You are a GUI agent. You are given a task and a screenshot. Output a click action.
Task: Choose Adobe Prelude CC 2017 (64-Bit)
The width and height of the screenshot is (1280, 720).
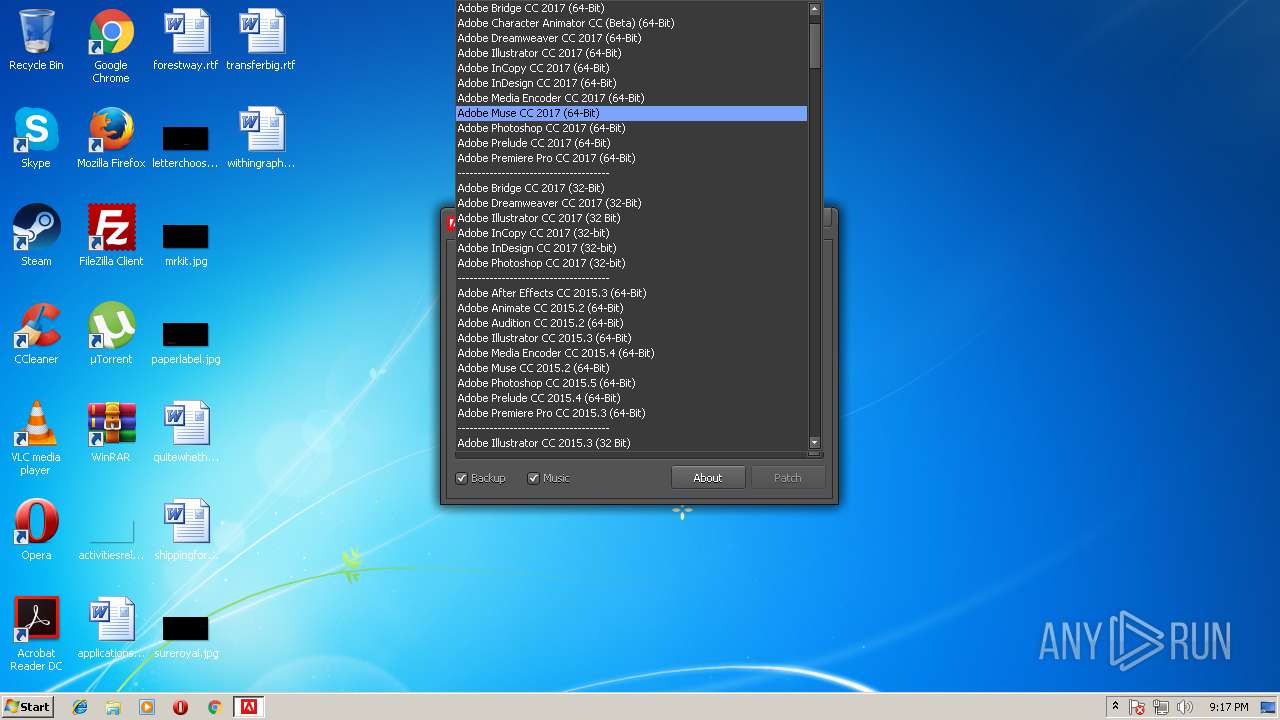point(631,143)
